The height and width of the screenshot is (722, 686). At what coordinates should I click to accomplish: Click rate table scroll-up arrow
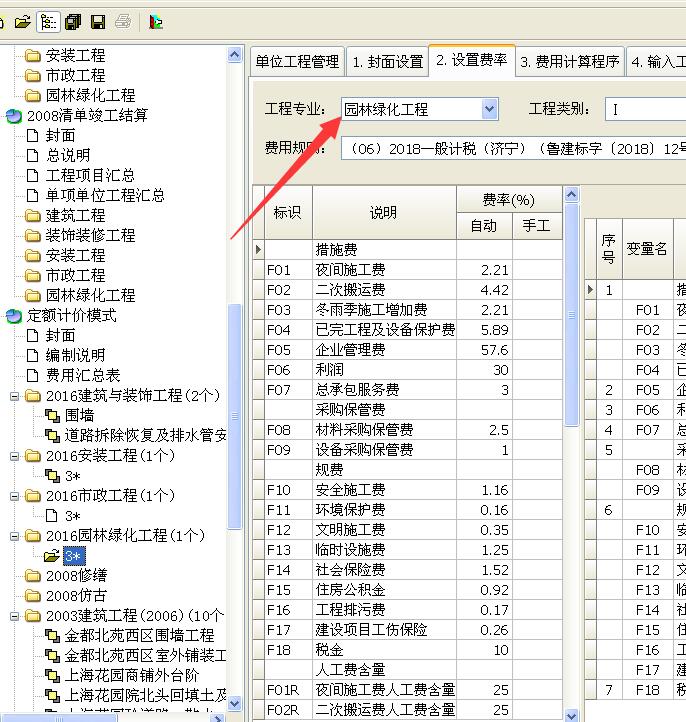(x=571, y=194)
